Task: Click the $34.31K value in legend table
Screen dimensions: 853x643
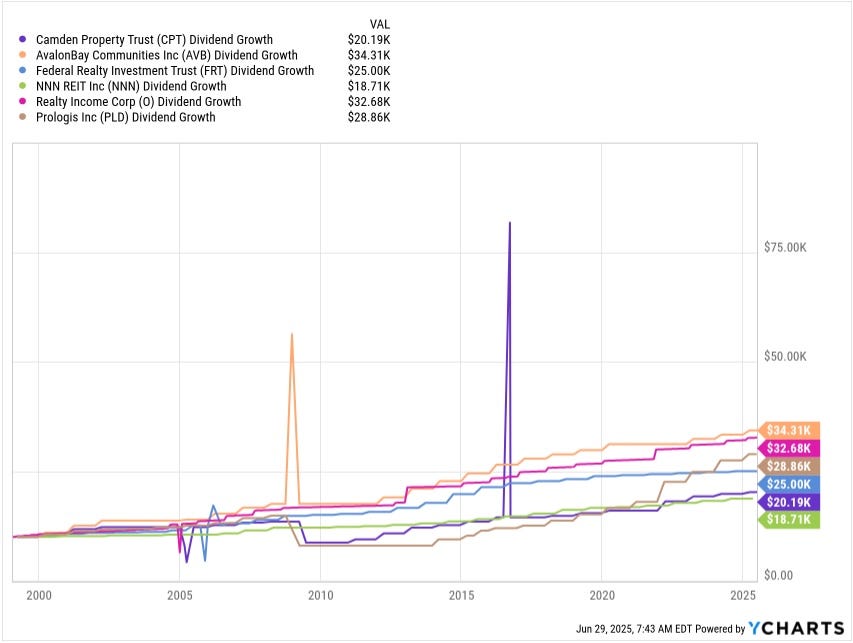Action: tap(369, 55)
